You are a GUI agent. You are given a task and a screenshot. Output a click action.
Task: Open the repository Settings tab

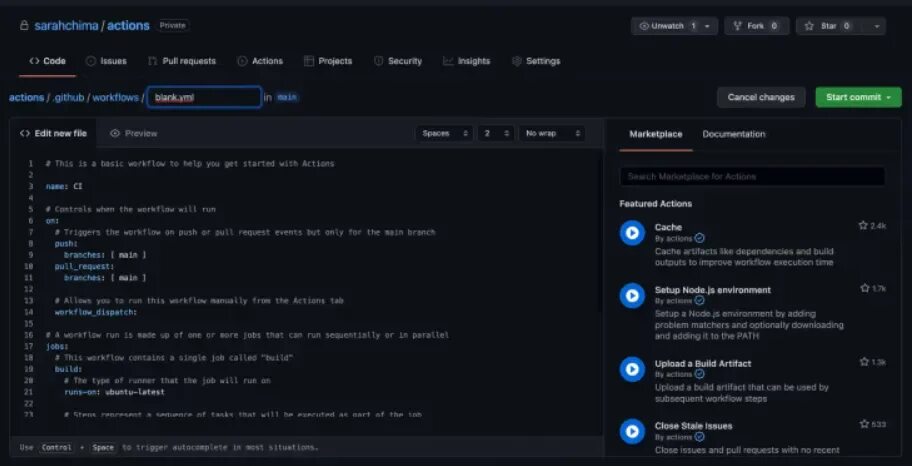click(x=536, y=61)
